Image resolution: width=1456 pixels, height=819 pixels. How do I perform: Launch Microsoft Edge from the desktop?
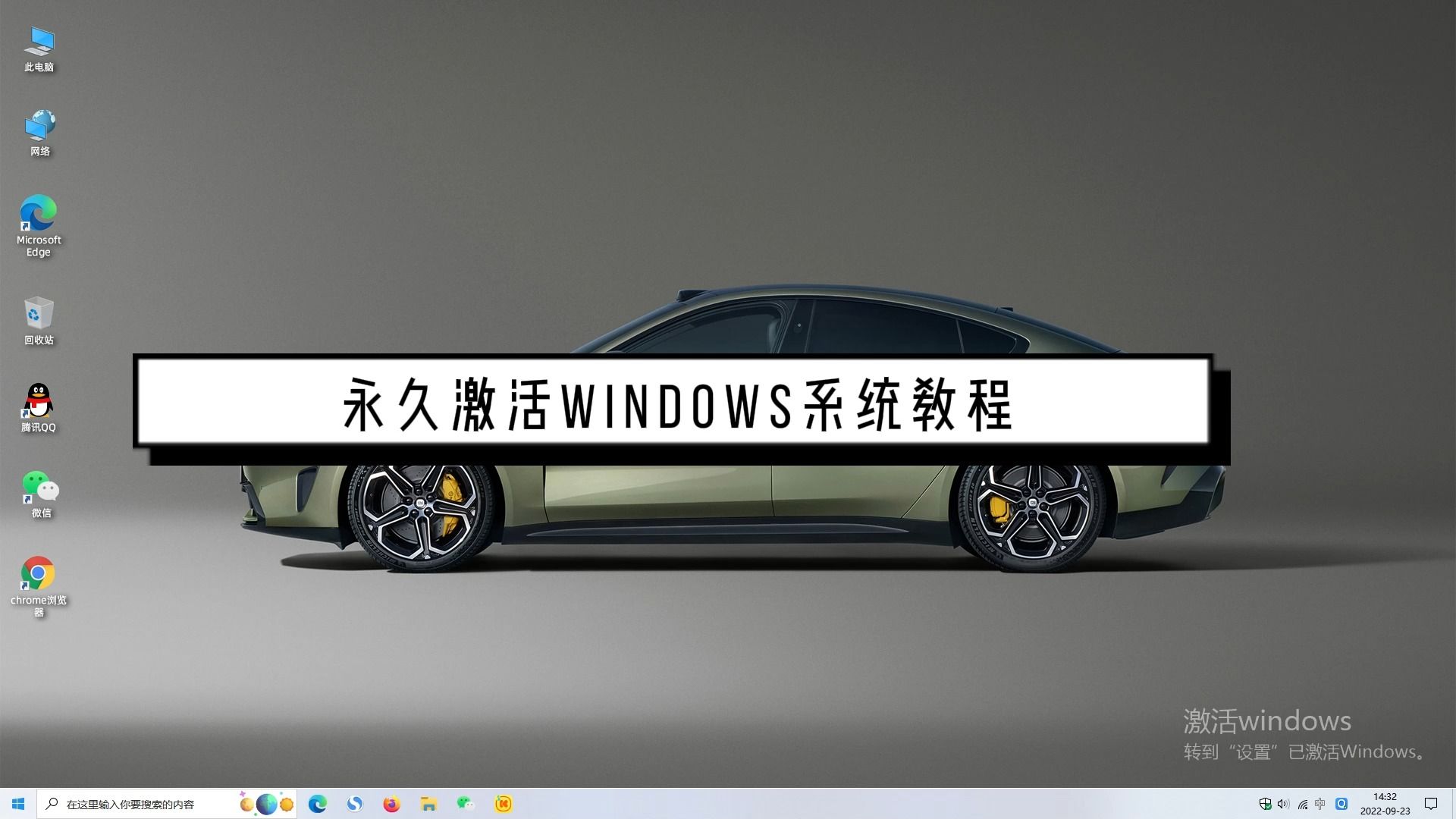click(38, 213)
